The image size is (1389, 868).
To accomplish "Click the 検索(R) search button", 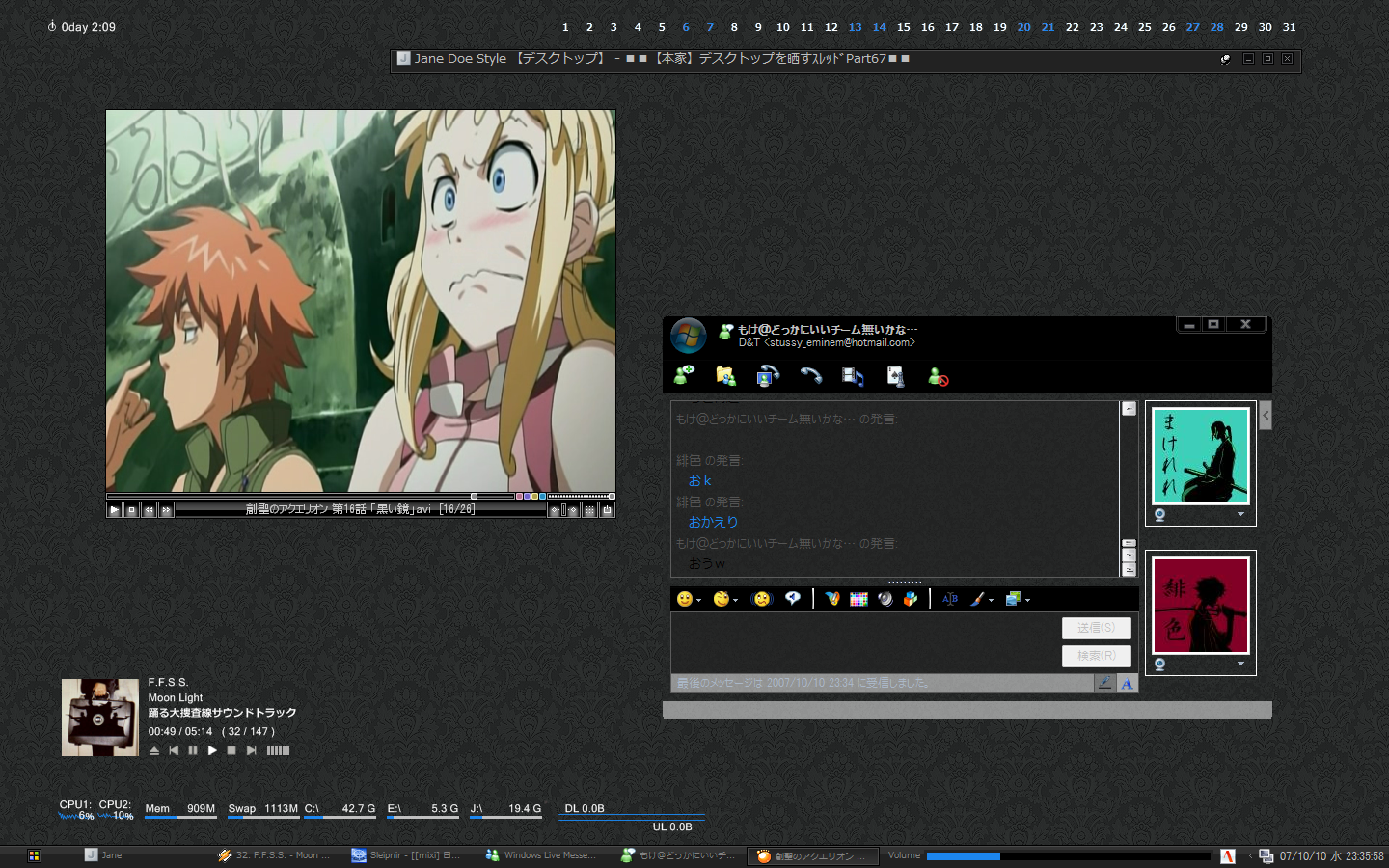I will 1097,656.
